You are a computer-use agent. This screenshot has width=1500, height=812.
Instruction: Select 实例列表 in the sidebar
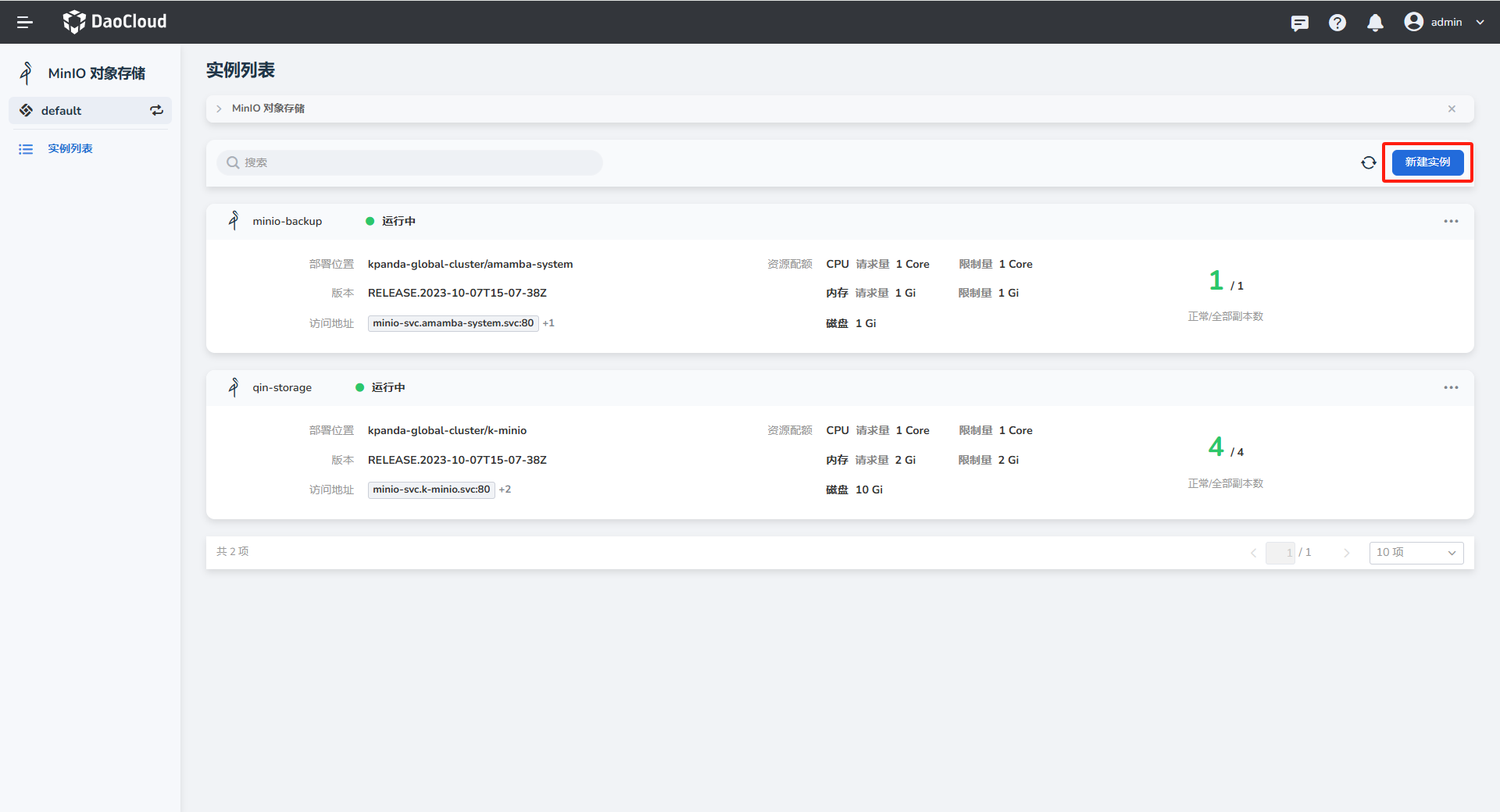click(70, 148)
